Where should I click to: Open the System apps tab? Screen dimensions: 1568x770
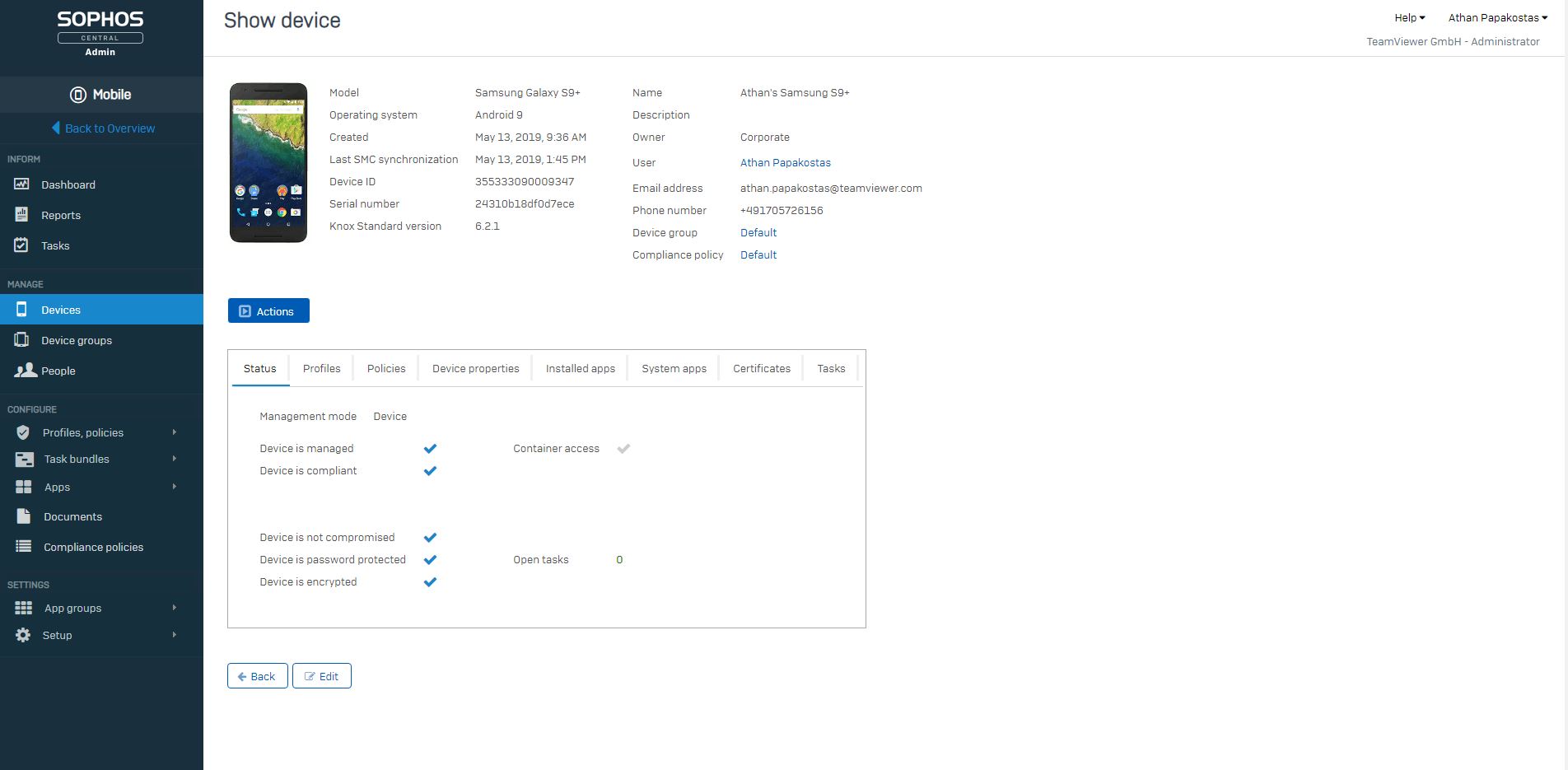[x=674, y=368]
